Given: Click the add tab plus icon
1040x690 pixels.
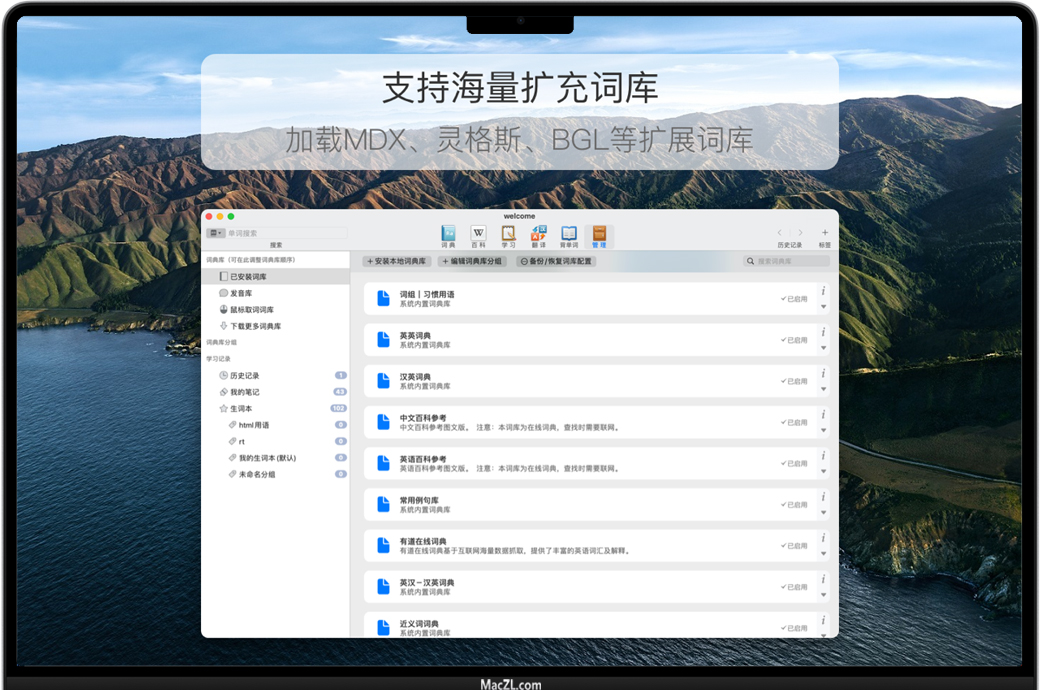Looking at the screenshot, I should point(824,233).
